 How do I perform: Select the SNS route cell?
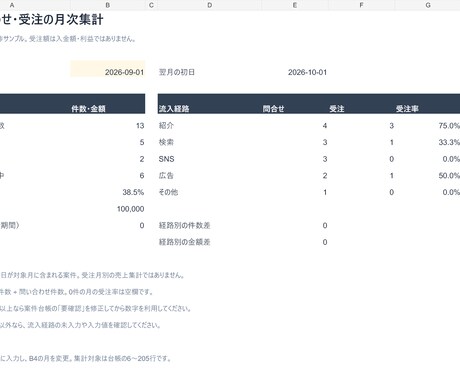click(166, 159)
